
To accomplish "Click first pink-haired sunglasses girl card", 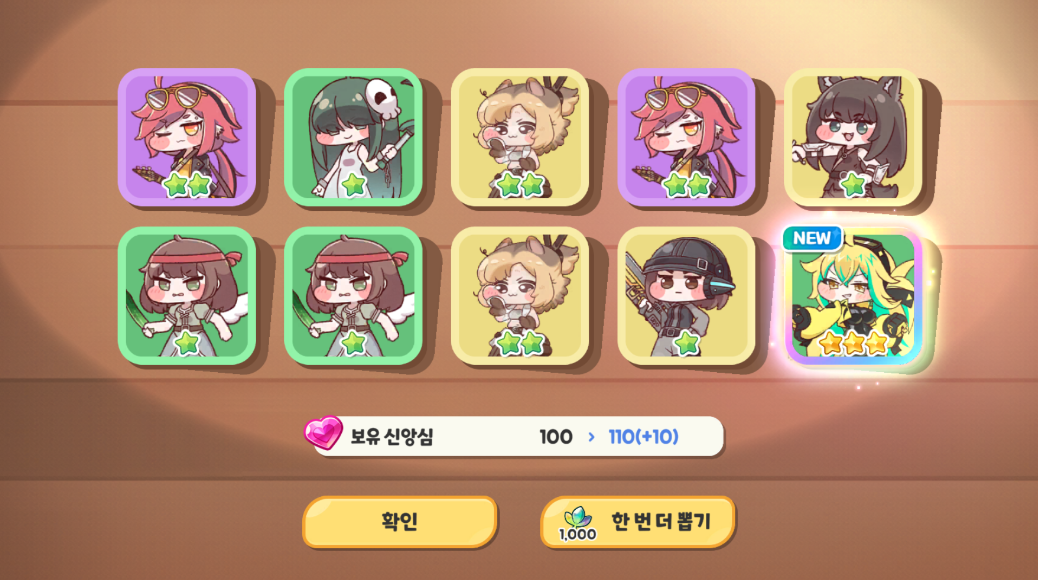I will [187, 137].
